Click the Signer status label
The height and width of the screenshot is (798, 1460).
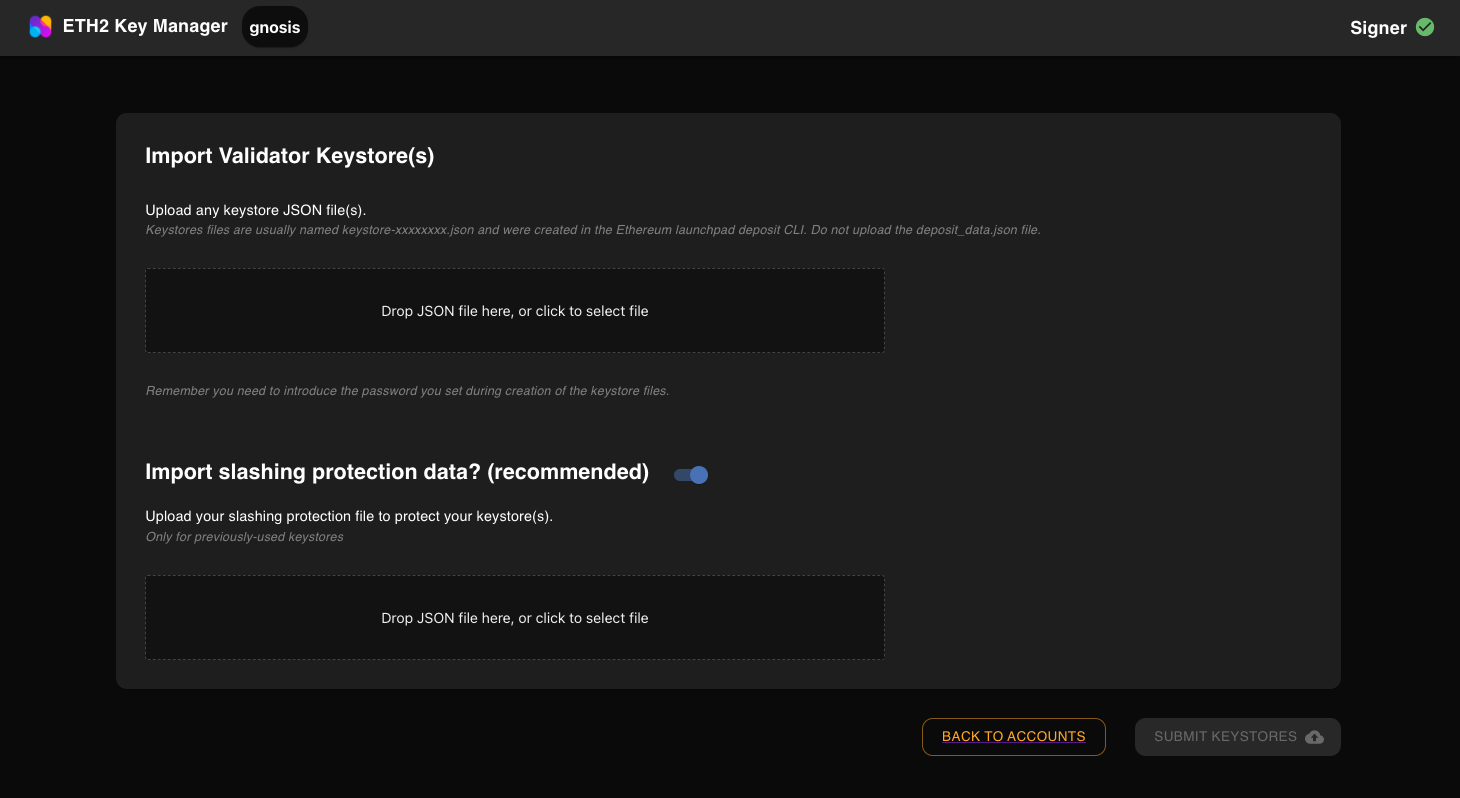tap(1378, 28)
